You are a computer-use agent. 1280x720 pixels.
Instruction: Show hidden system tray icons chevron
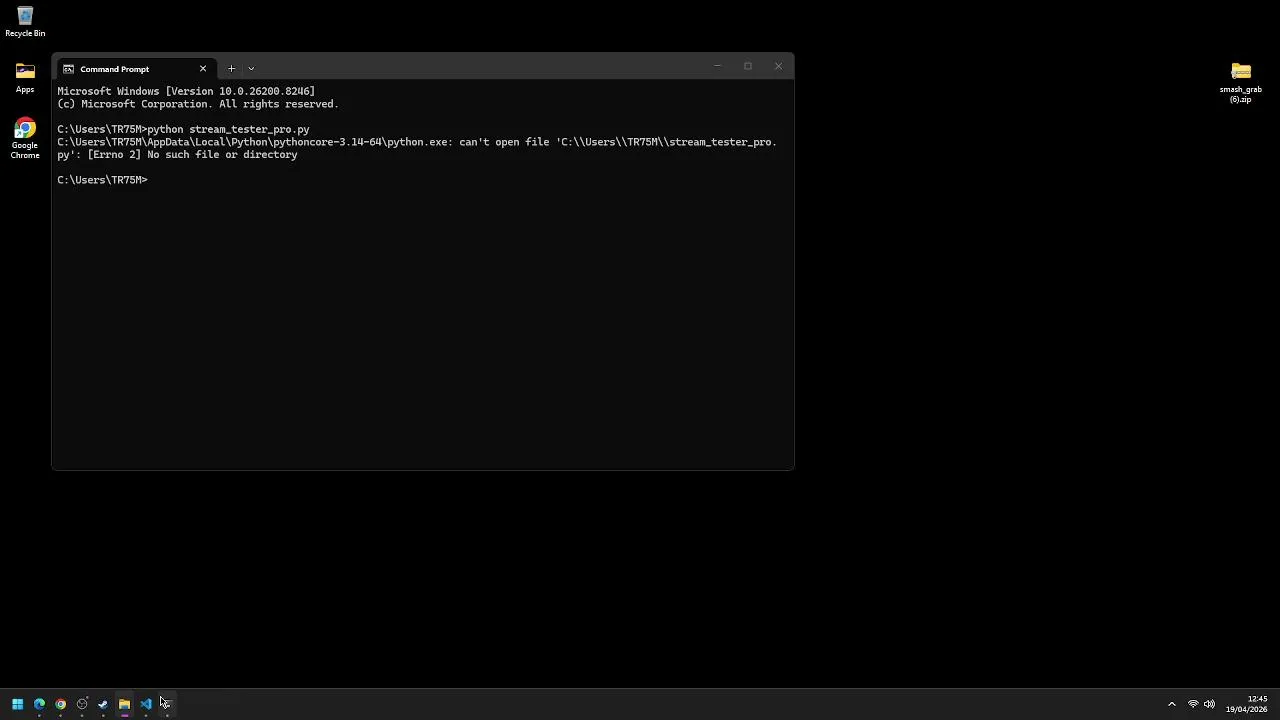(1172, 704)
